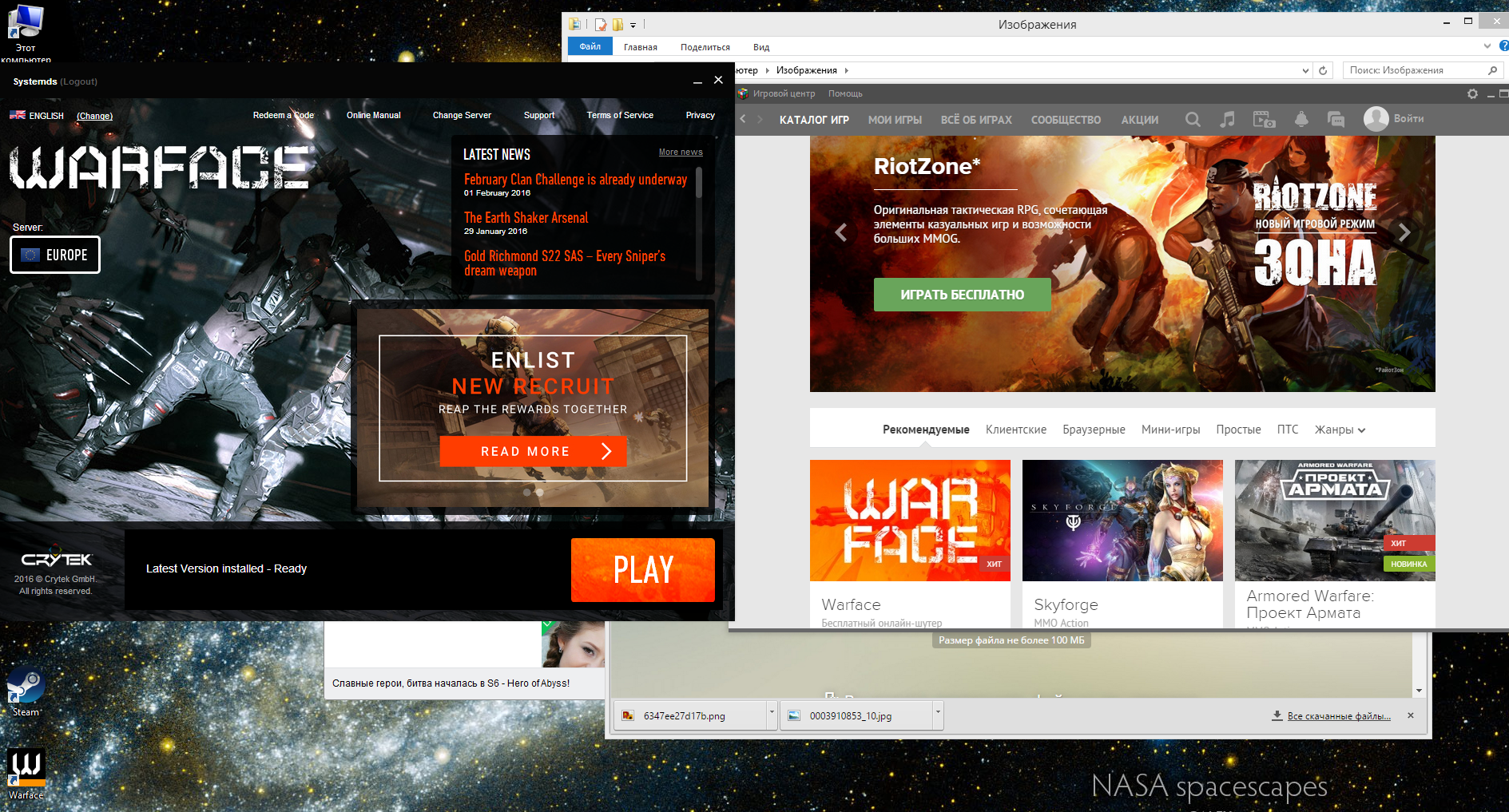
Task: Click the refresh icon in Explorer address bar
Action: pyautogui.click(x=1323, y=70)
